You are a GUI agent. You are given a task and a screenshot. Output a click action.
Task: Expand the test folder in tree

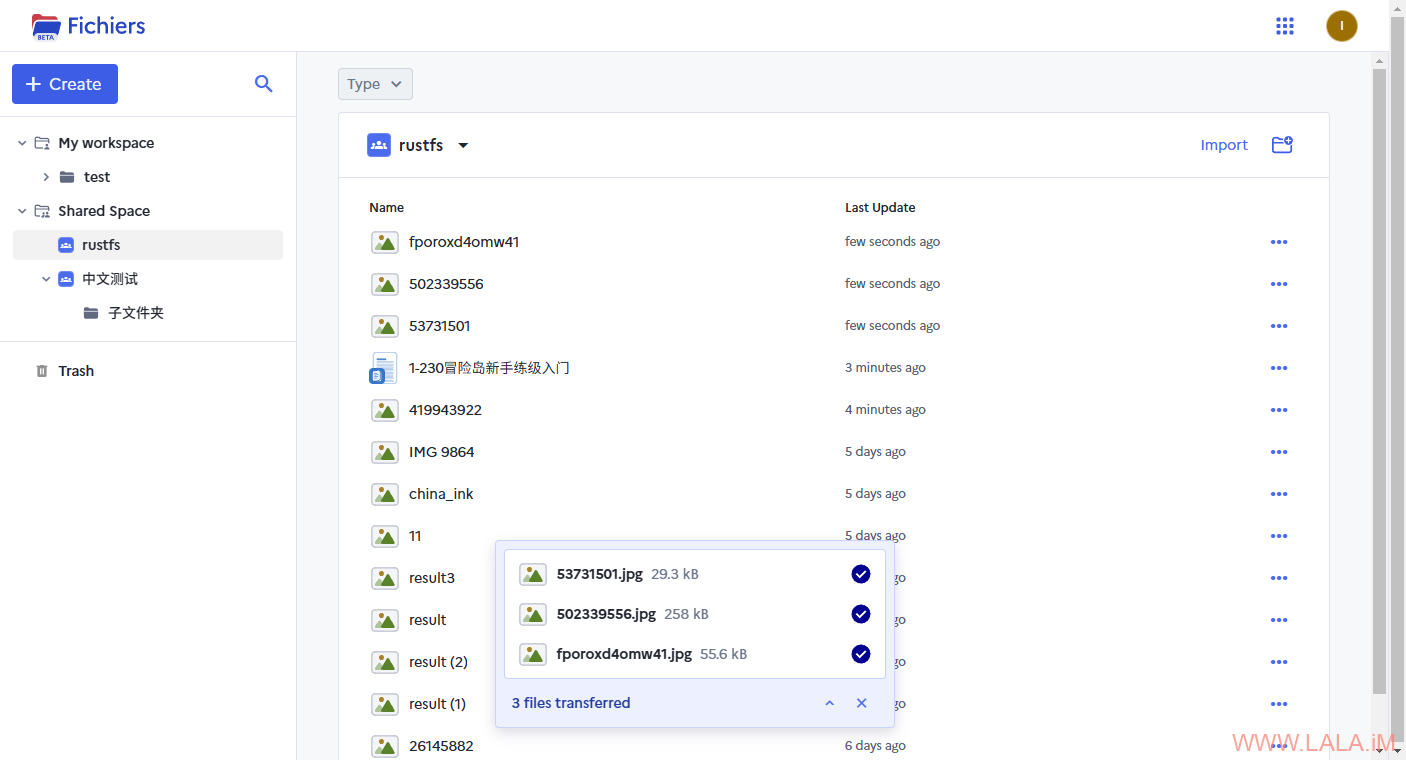click(x=46, y=177)
